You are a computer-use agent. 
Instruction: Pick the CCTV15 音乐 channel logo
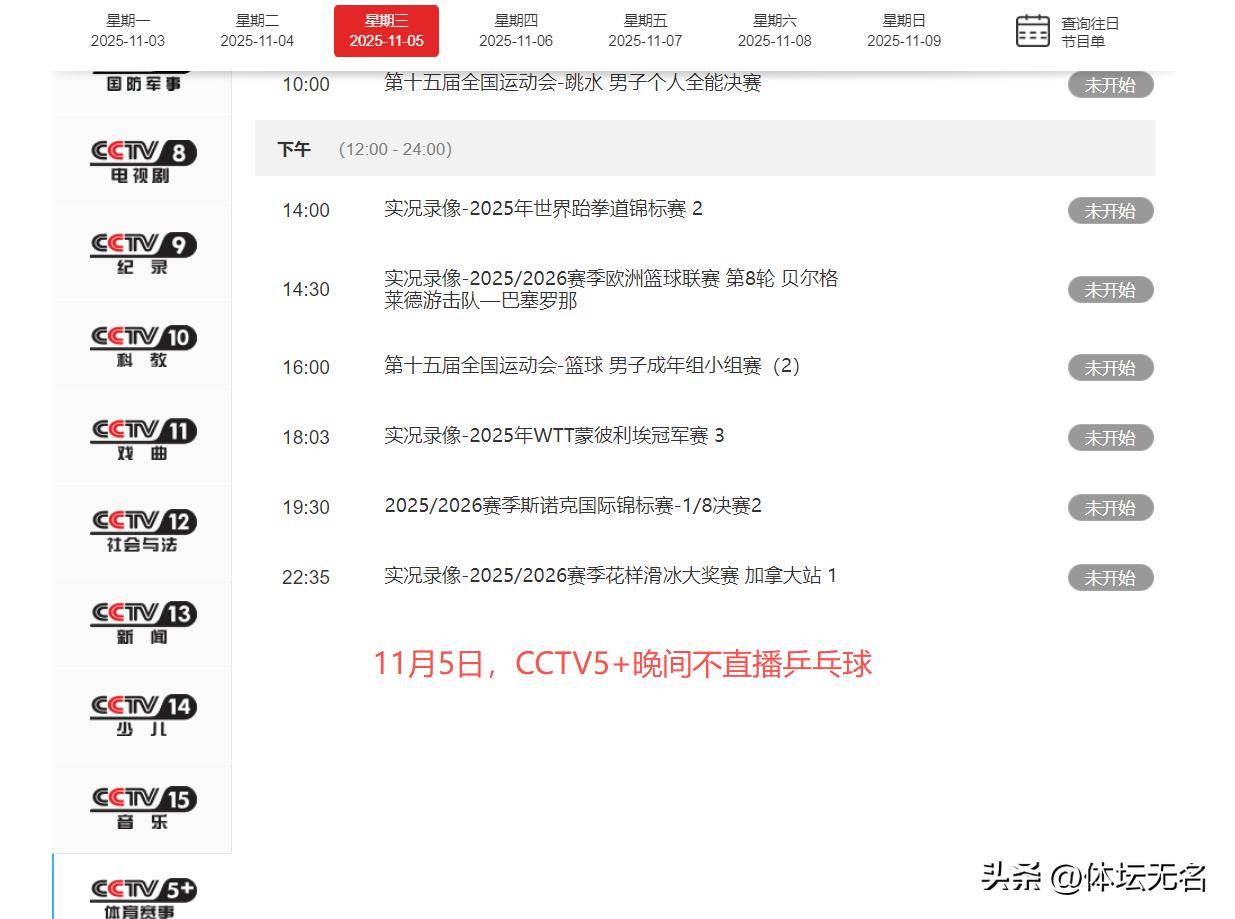point(142,808)
